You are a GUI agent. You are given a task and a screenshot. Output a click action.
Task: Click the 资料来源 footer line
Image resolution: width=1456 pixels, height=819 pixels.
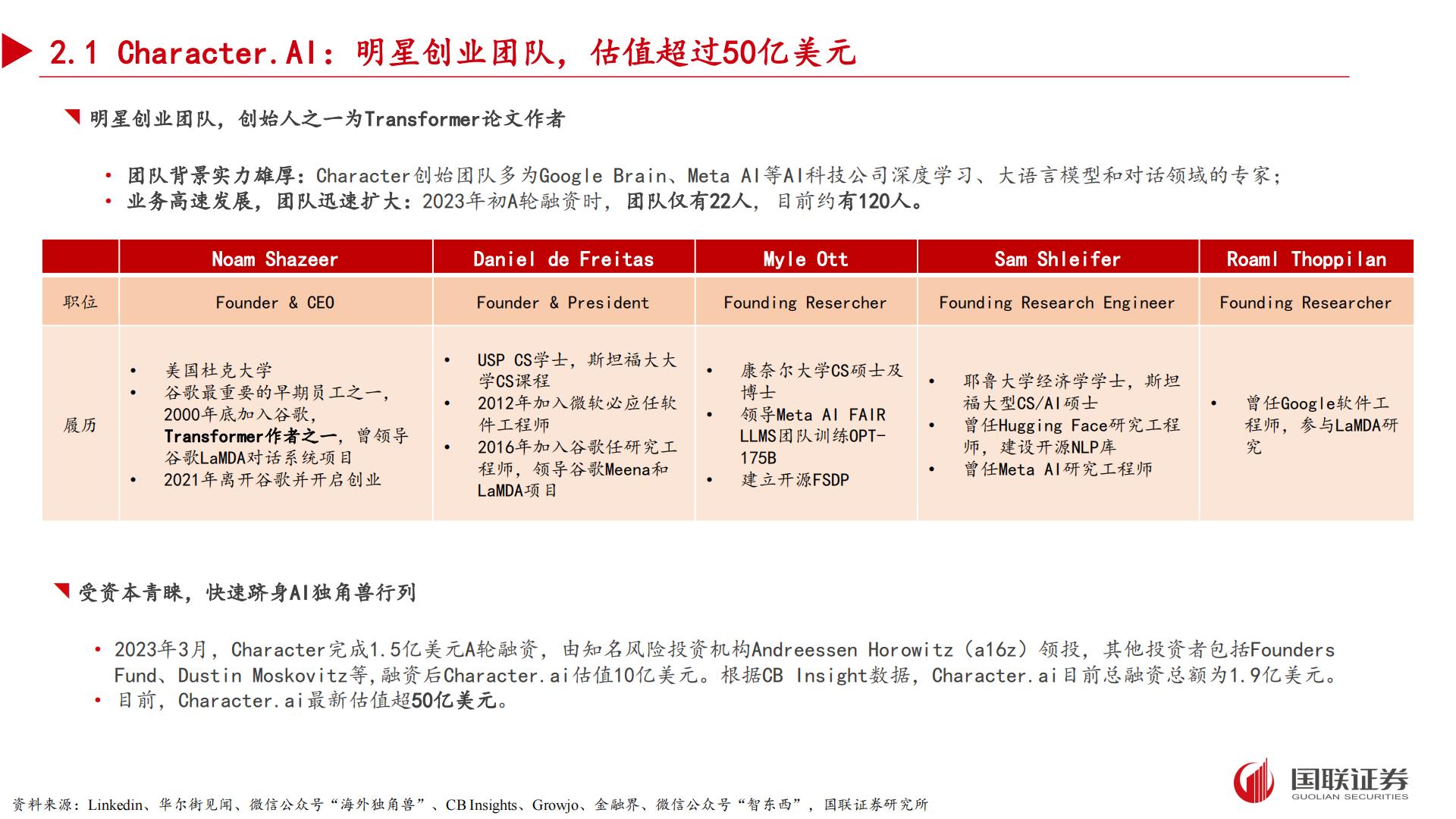point(470,805)
